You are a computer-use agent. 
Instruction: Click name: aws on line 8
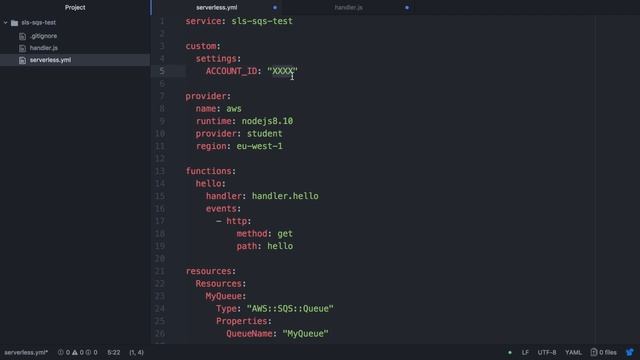(218, 109)
